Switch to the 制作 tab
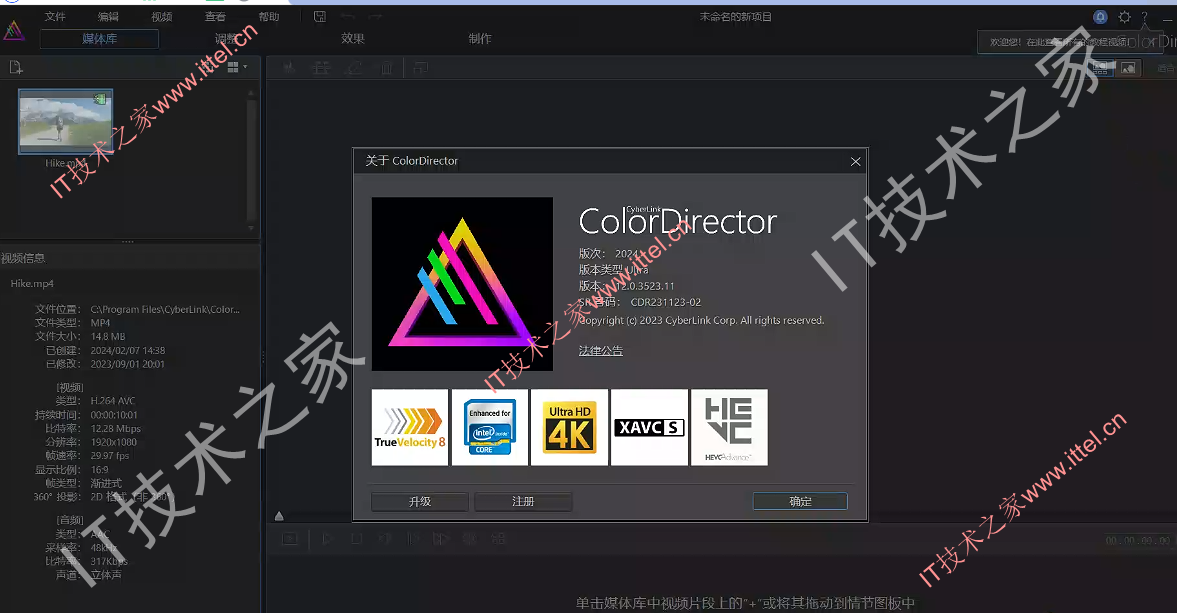The image size is (1177, 613). click(x=480, y=38)
